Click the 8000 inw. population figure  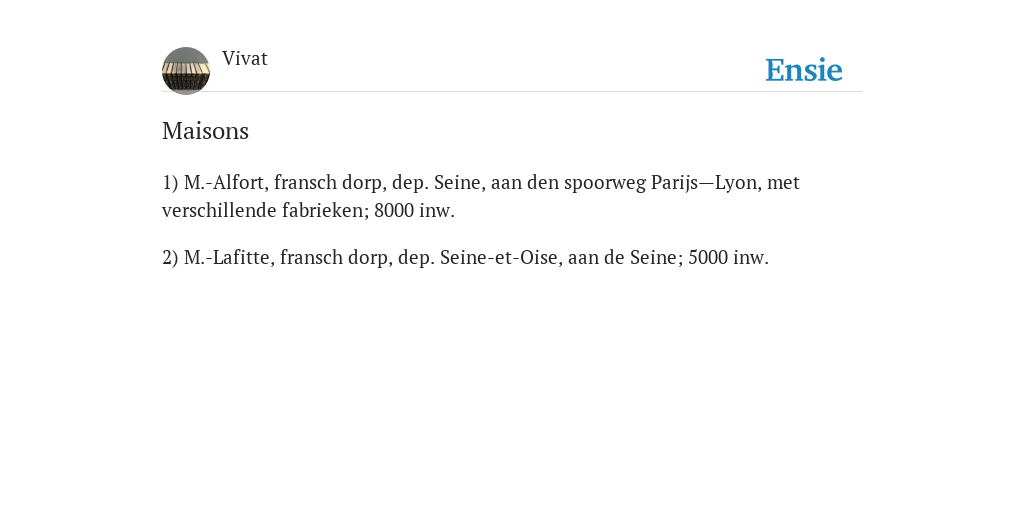pyautogui.click(x=414, y=210)
